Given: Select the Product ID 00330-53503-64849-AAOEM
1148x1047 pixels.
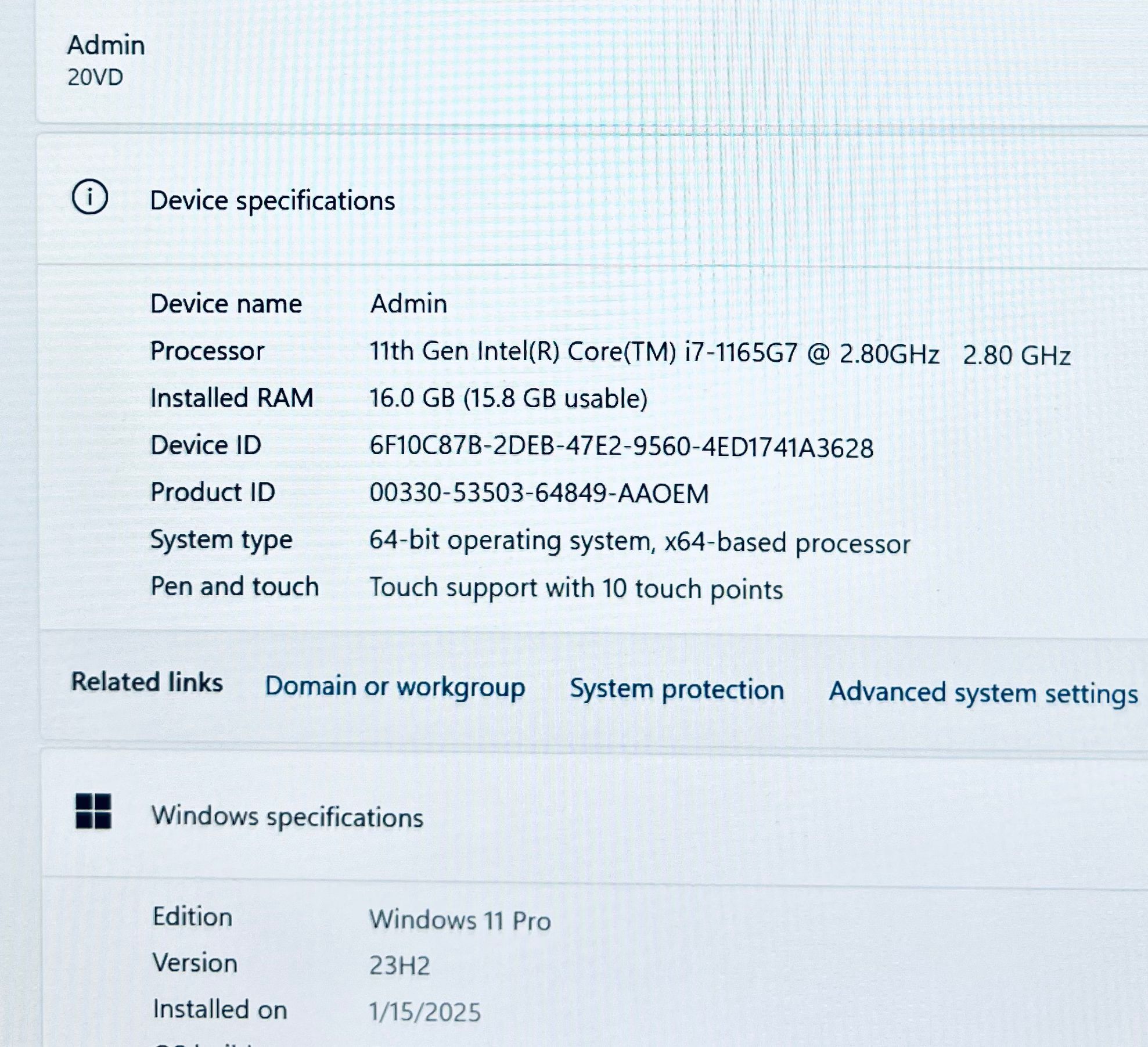Looking at the screenshot, I should click(x=539, y=493).
